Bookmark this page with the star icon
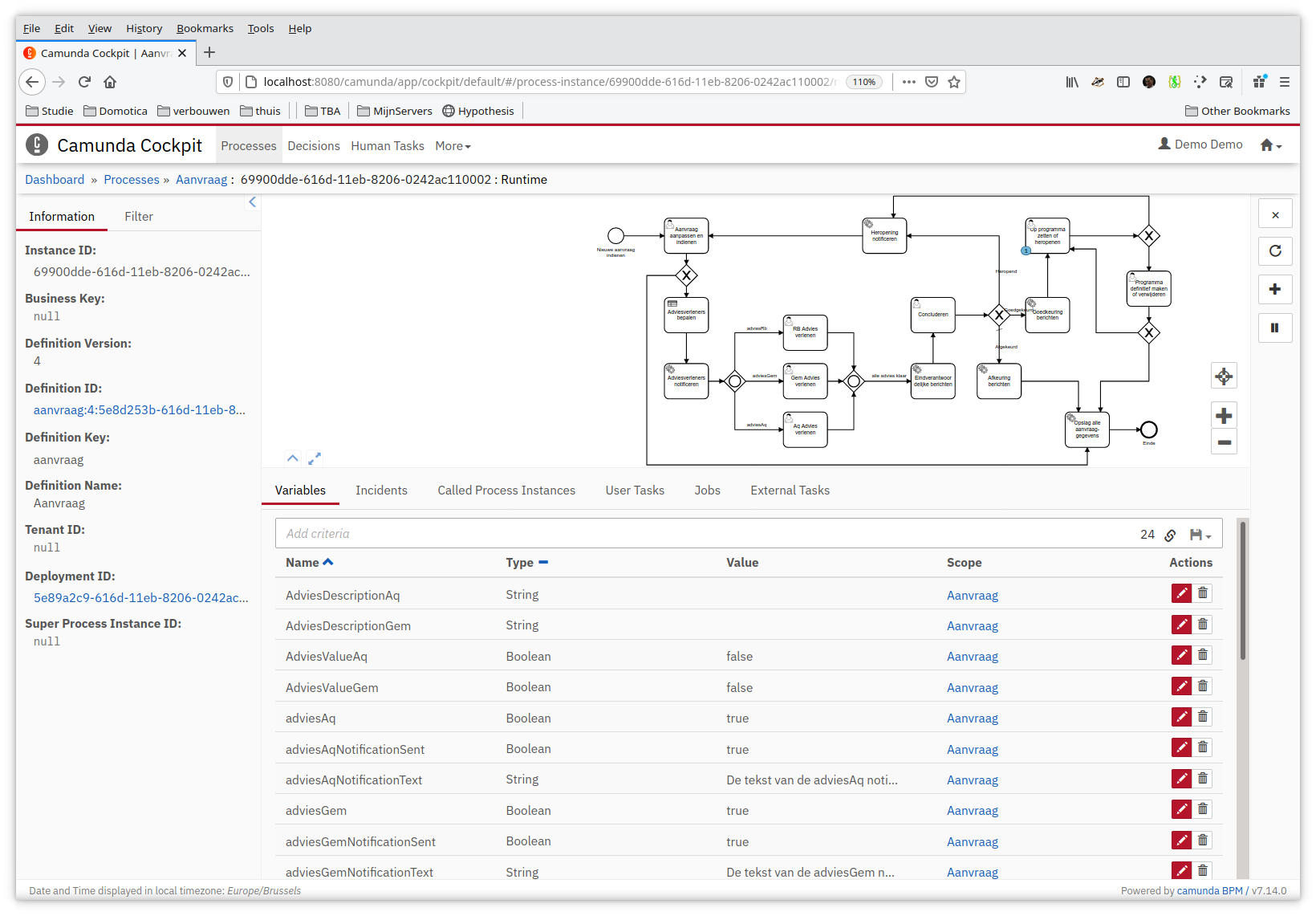The width and height of the screenshot is (1316, 916). [954, 82]
